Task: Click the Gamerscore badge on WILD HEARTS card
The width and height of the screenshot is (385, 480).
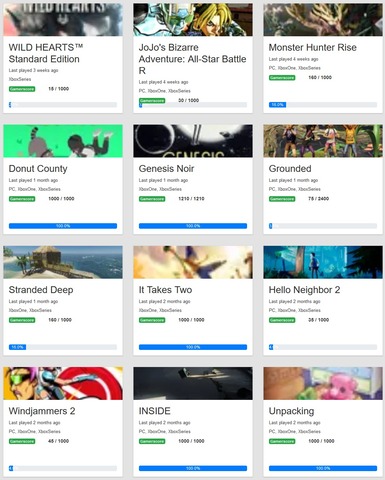Action: (22, 89)
